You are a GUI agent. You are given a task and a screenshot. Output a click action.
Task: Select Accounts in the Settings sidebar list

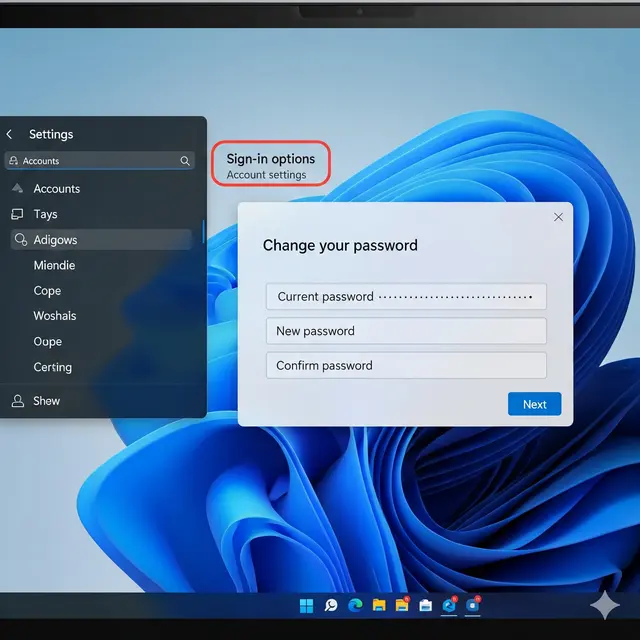coord(57,189)
